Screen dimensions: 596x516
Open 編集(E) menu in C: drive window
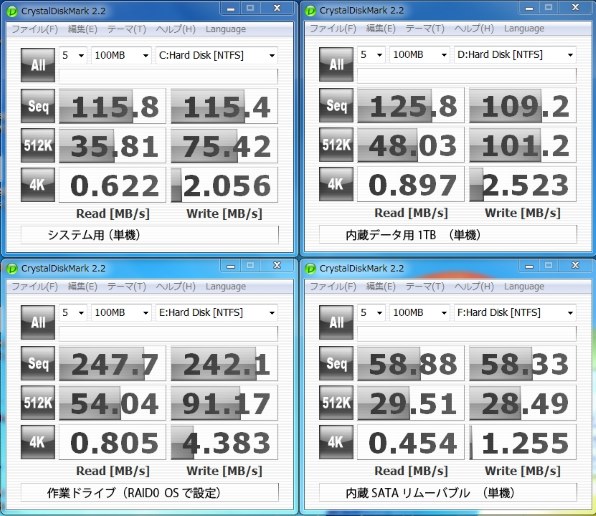click(x=82, y=29)
